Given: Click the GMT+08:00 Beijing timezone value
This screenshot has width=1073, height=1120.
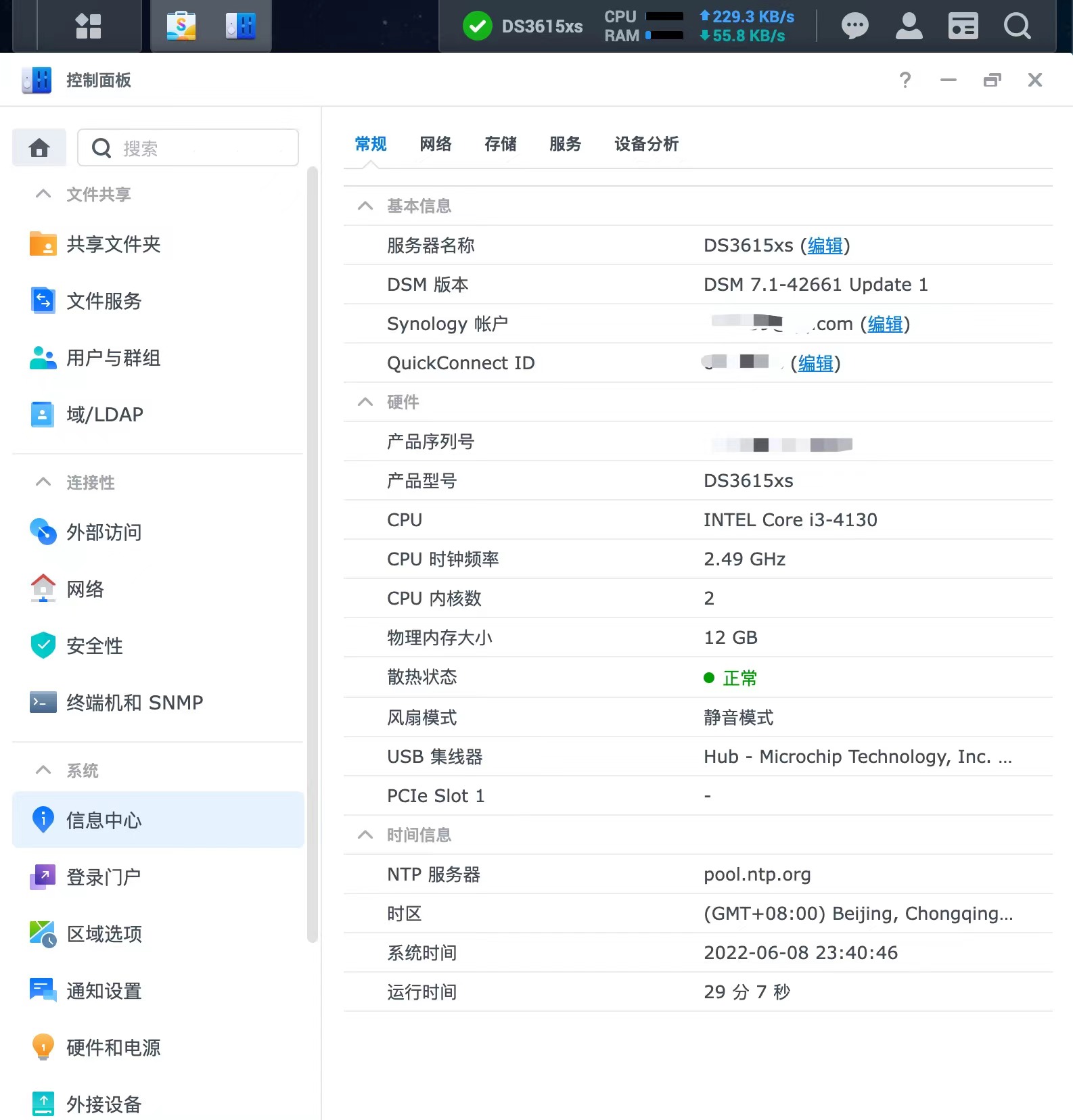Looking at the screenshot, I should [859, 914].
